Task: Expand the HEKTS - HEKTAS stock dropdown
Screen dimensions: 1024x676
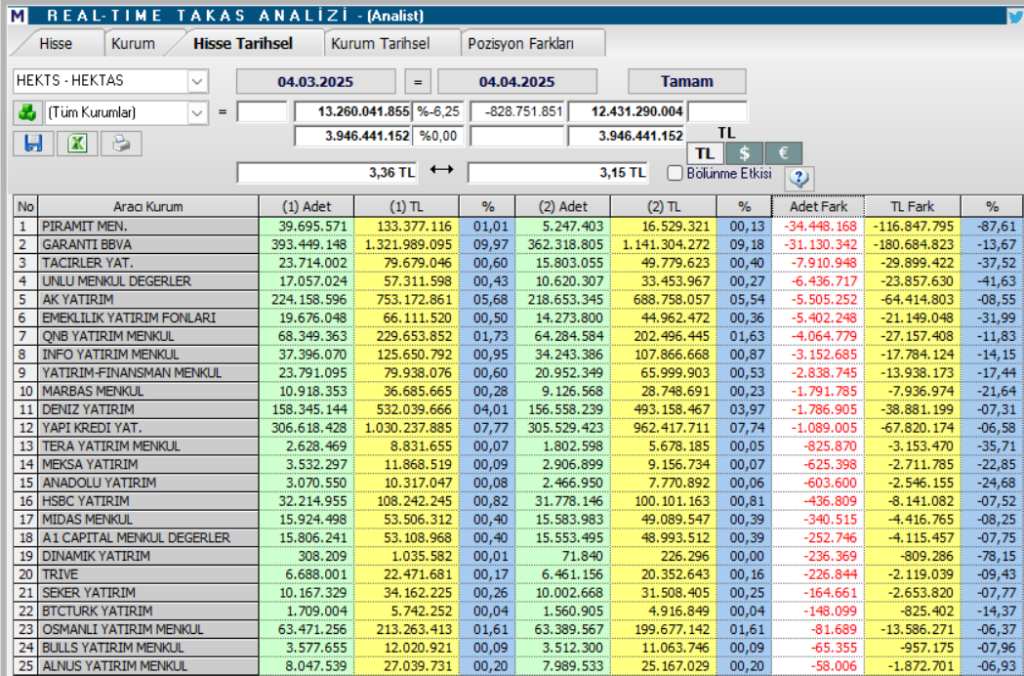Action: coord(197,81)
